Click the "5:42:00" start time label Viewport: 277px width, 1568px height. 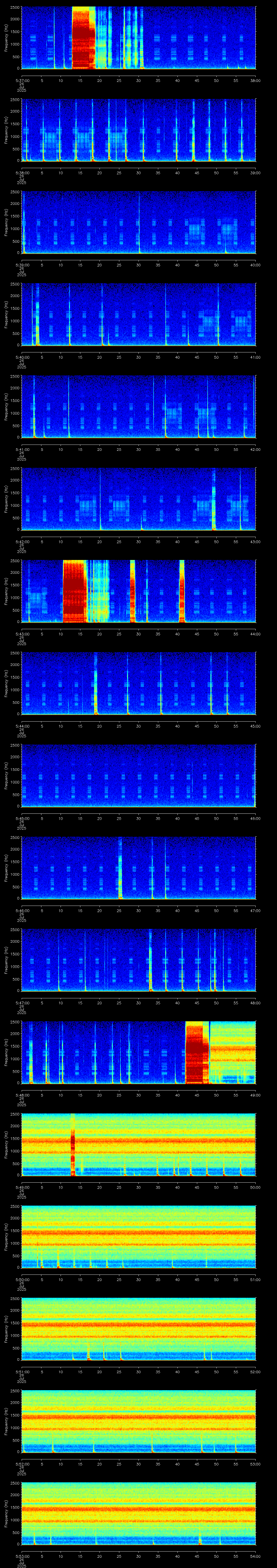click(22, 542)
